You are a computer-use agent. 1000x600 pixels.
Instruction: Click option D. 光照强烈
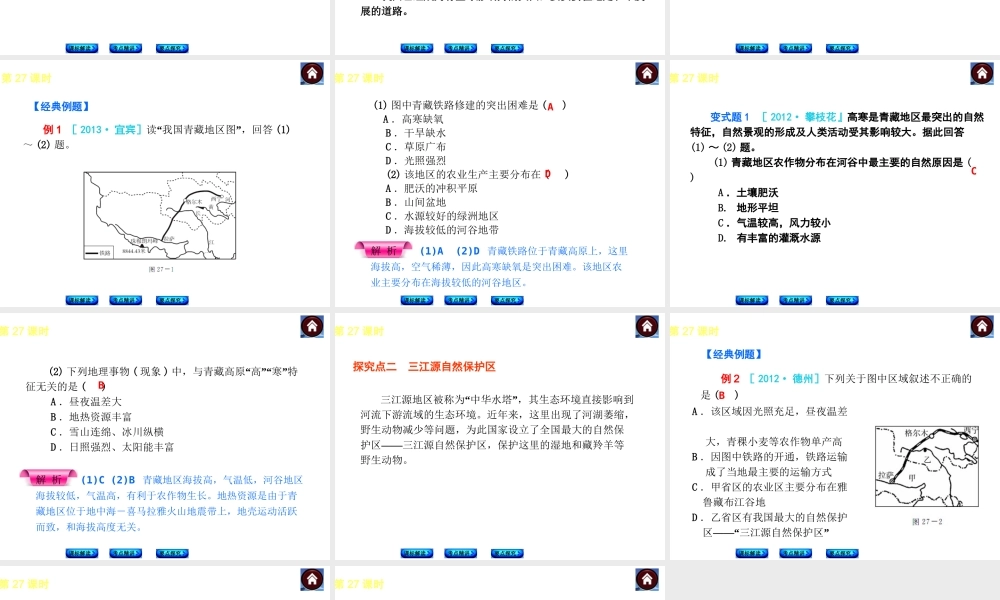[415, 161]
